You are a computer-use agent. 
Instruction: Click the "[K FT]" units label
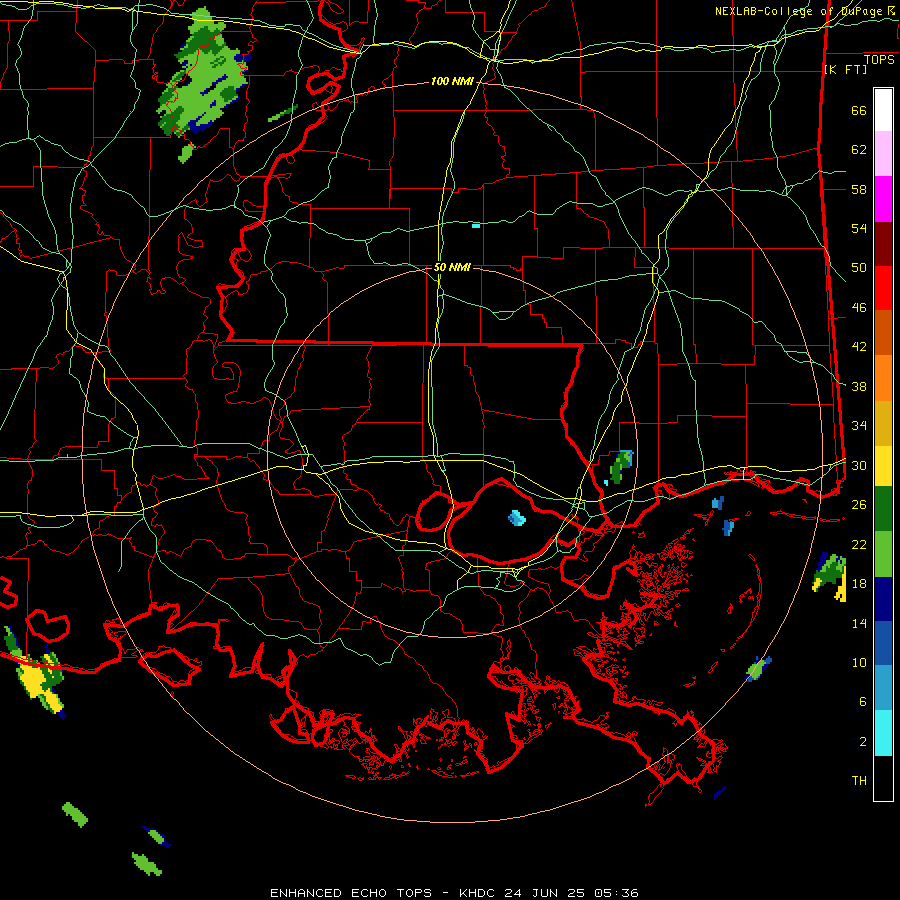pyautogui.click(x=845, y=69)
